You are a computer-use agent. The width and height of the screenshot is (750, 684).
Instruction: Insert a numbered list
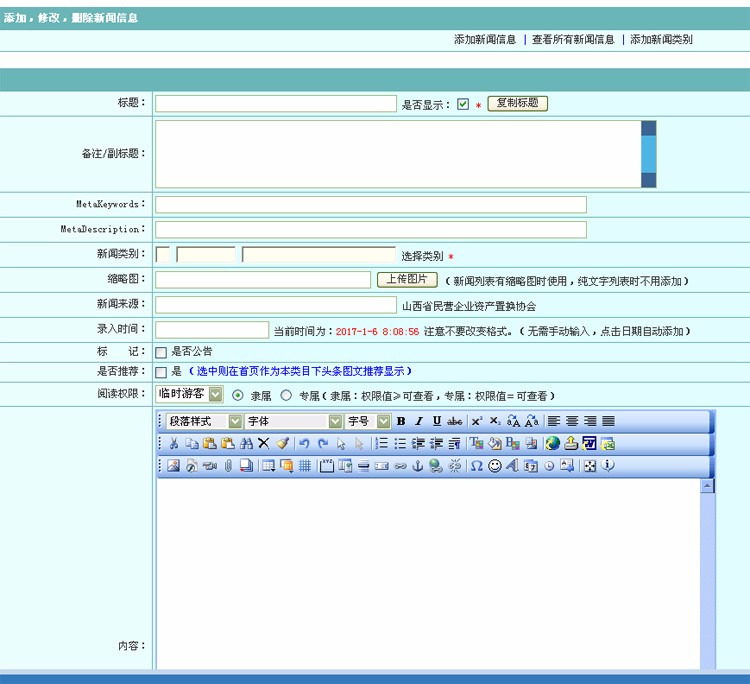click(381, 443)
